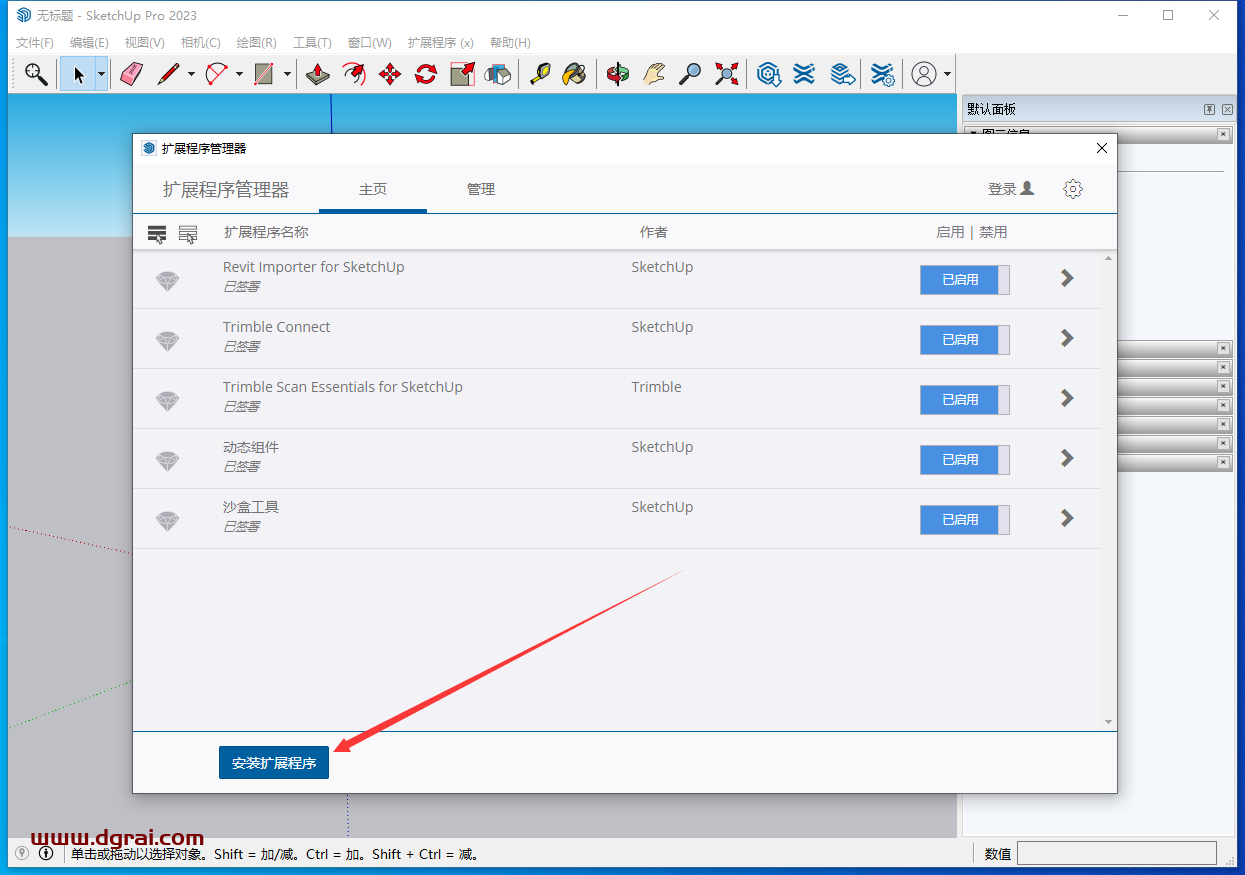Select the Move tool with red arrows
Viewport: 1245px width, 875px height.
[x=390, y=74]
